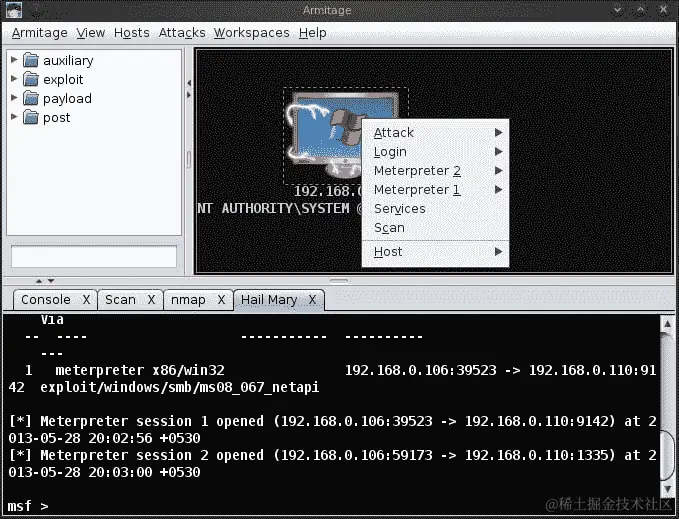Image resolution: width=679 pixels, height=519 pixels.
Task: Open the Workspaces menu
Action: coord(252,33)
